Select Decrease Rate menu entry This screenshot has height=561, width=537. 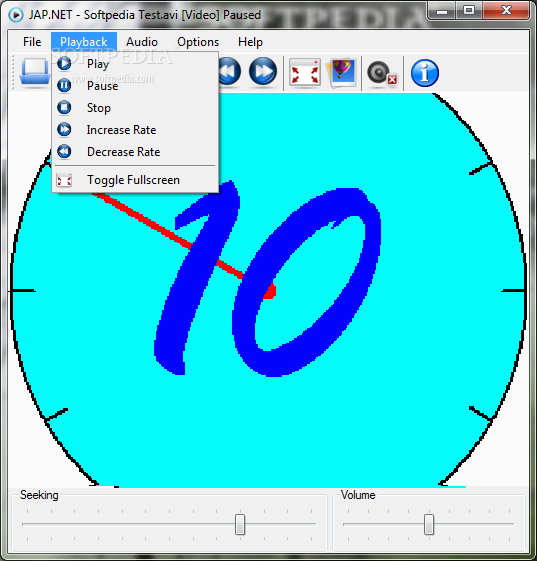tap(135, 151)
